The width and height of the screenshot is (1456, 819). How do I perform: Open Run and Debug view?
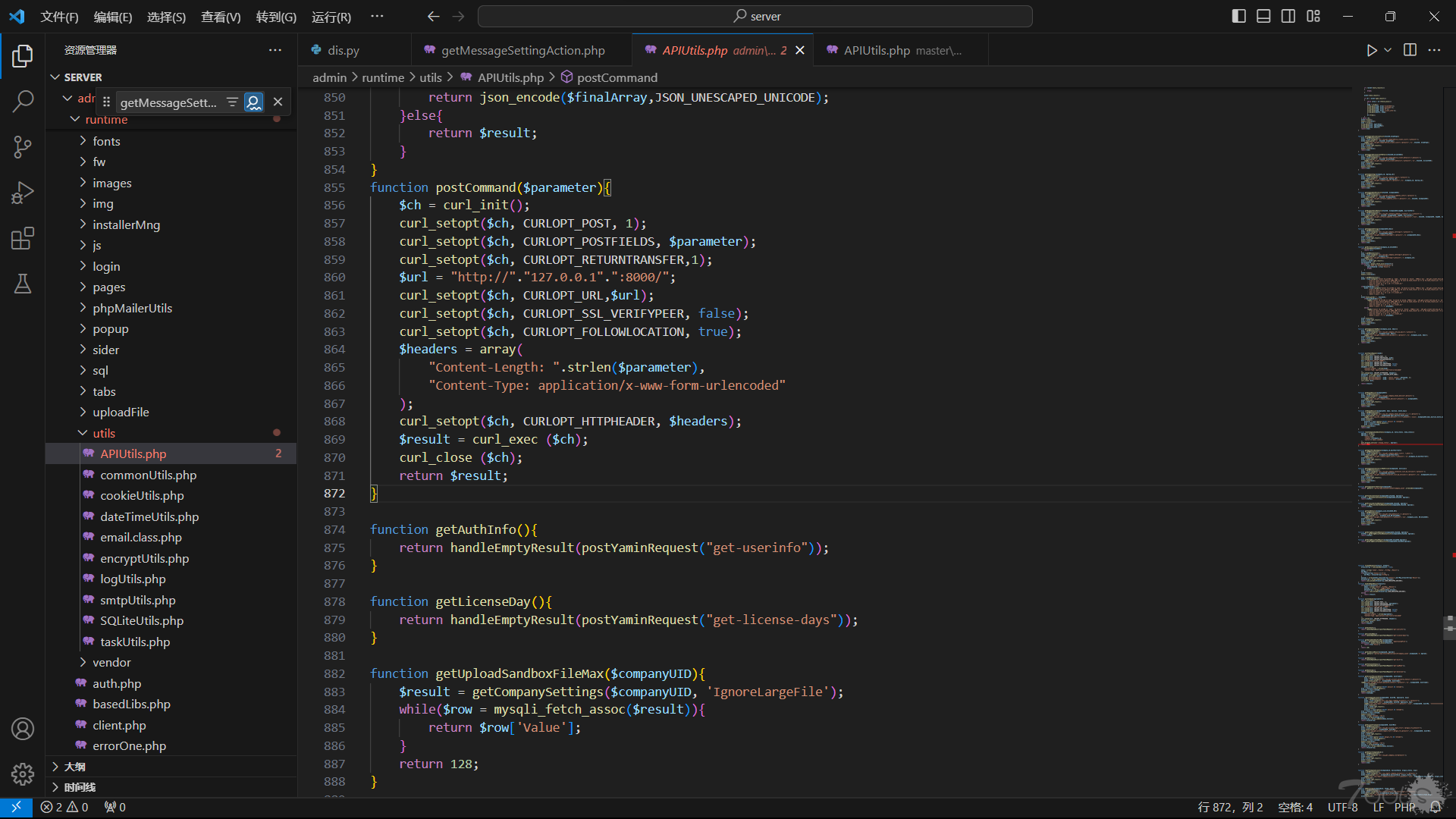click(23, 193)
